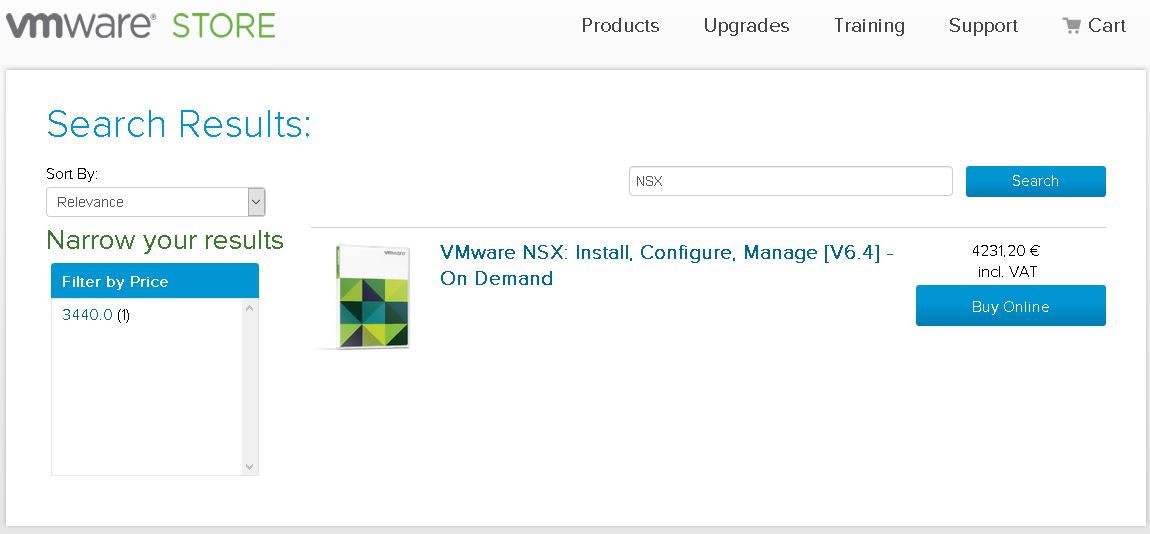Open the Support menu

point(983,26)
